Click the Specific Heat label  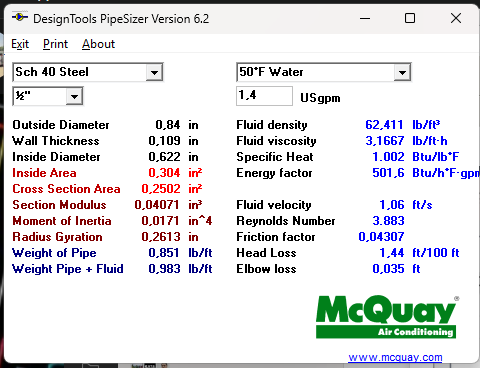point(275,157)
